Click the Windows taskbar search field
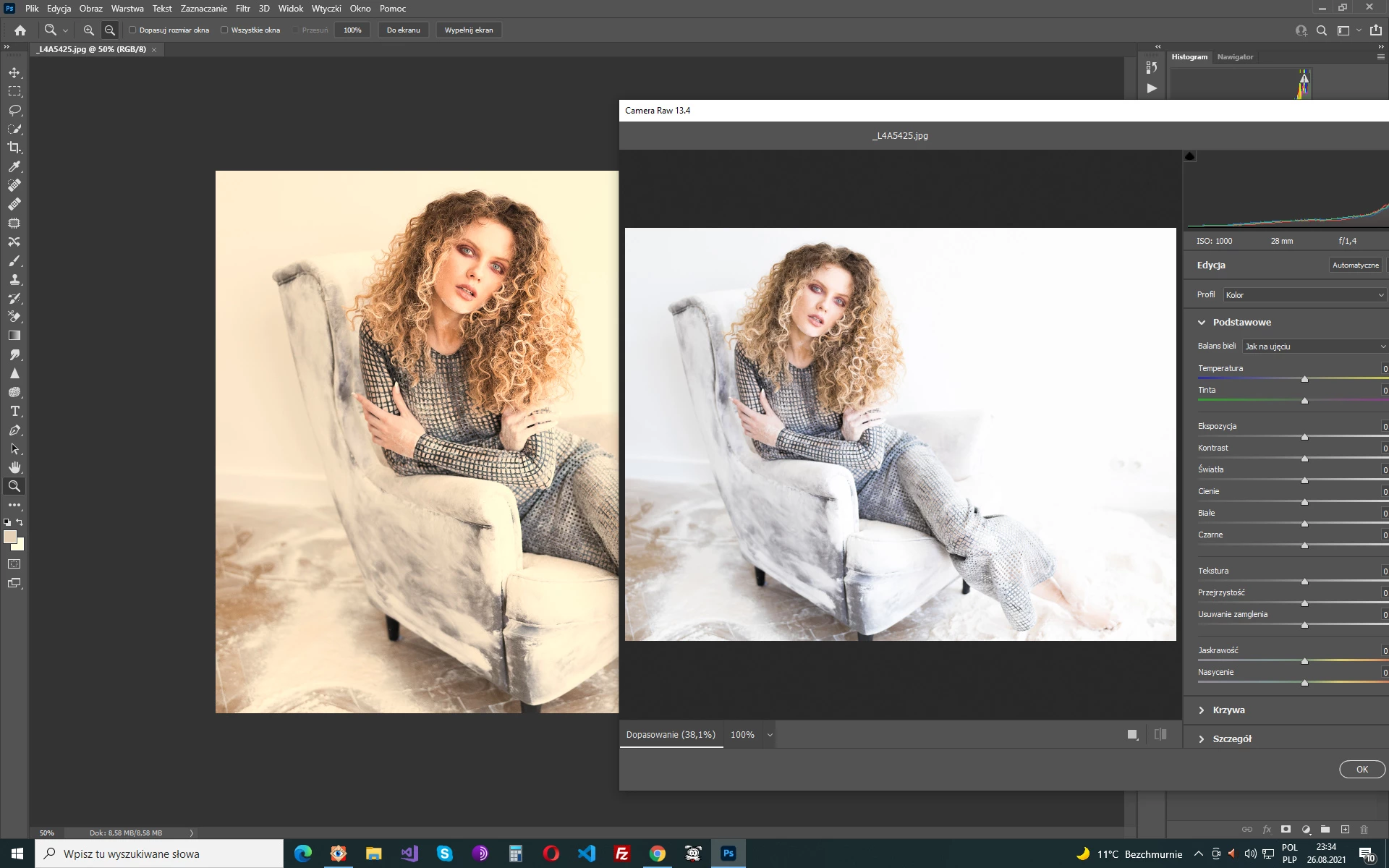 click(159, 854)
